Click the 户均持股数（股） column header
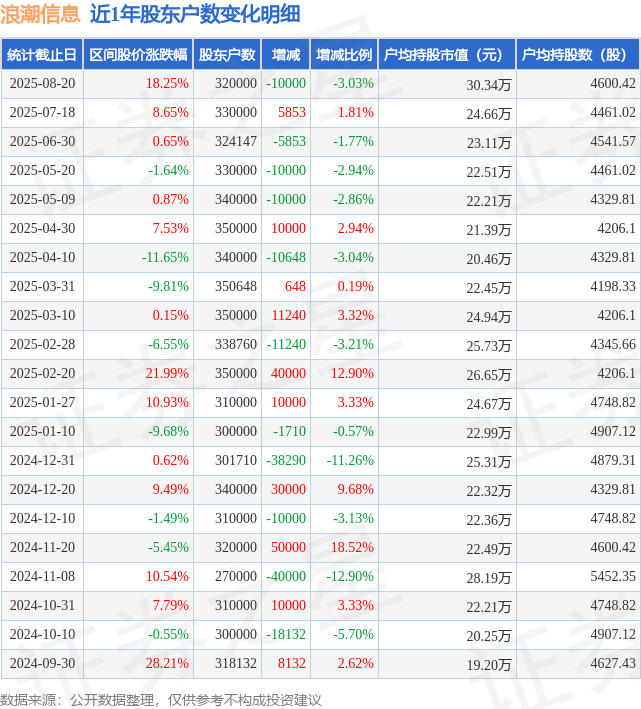 tap(578, 55)
